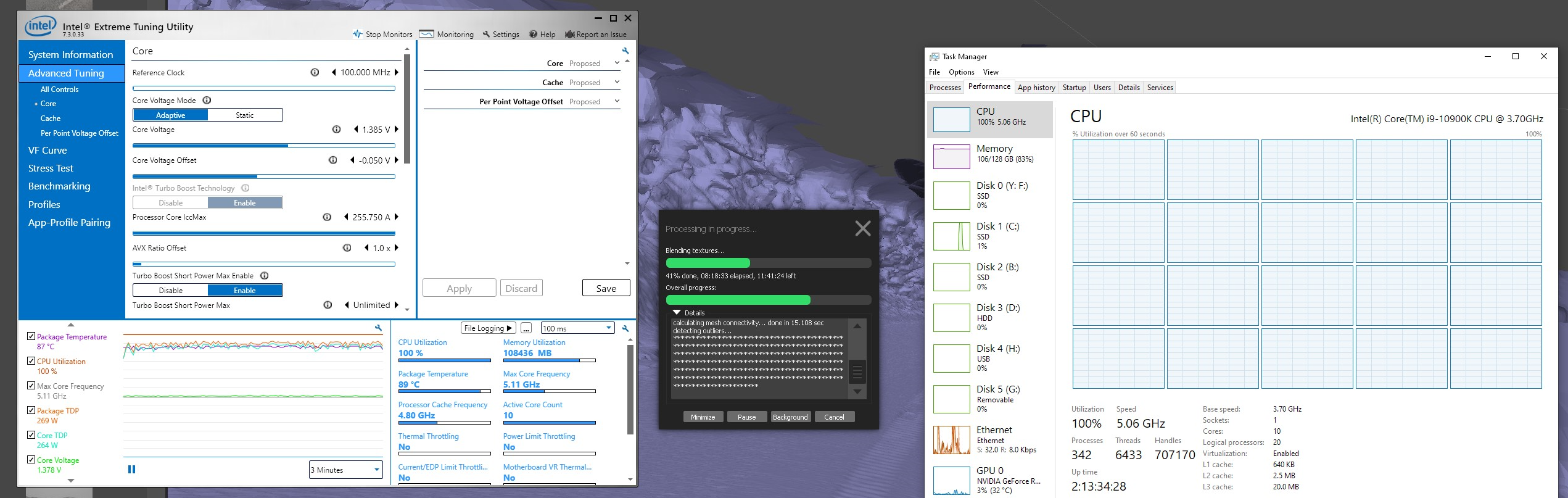Screen dimensions: 1568x498
Task: Decrease AVX Ratio Offset with left arrow
Action: pos(367,247)
